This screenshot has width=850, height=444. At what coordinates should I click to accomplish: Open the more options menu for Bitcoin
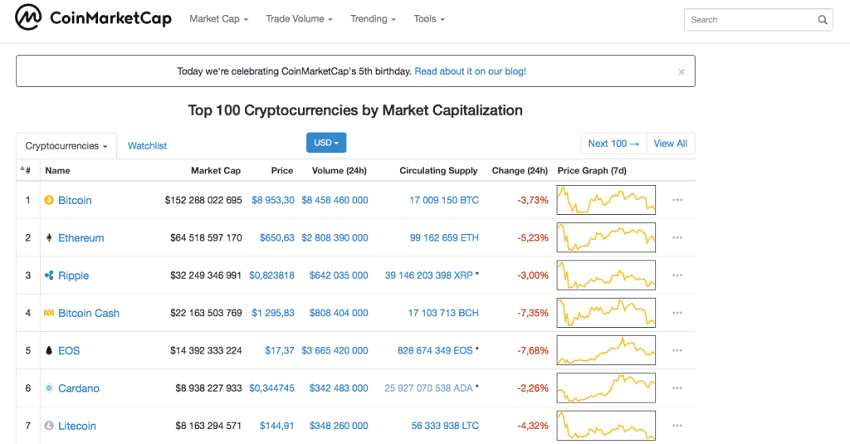(677, 200)
